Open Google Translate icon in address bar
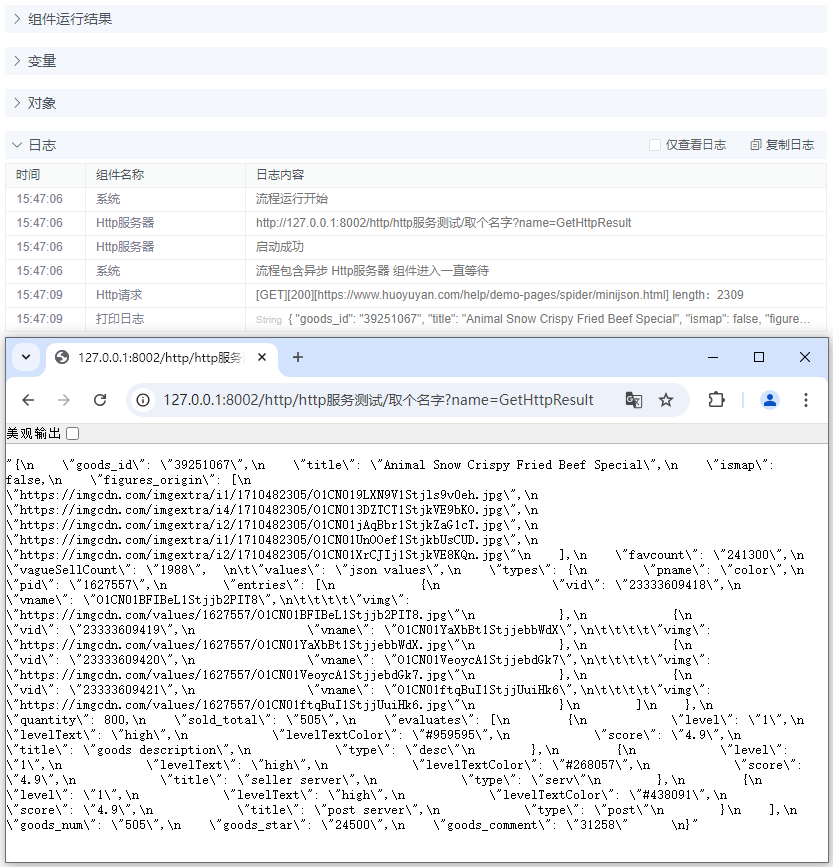 (634, 398)
